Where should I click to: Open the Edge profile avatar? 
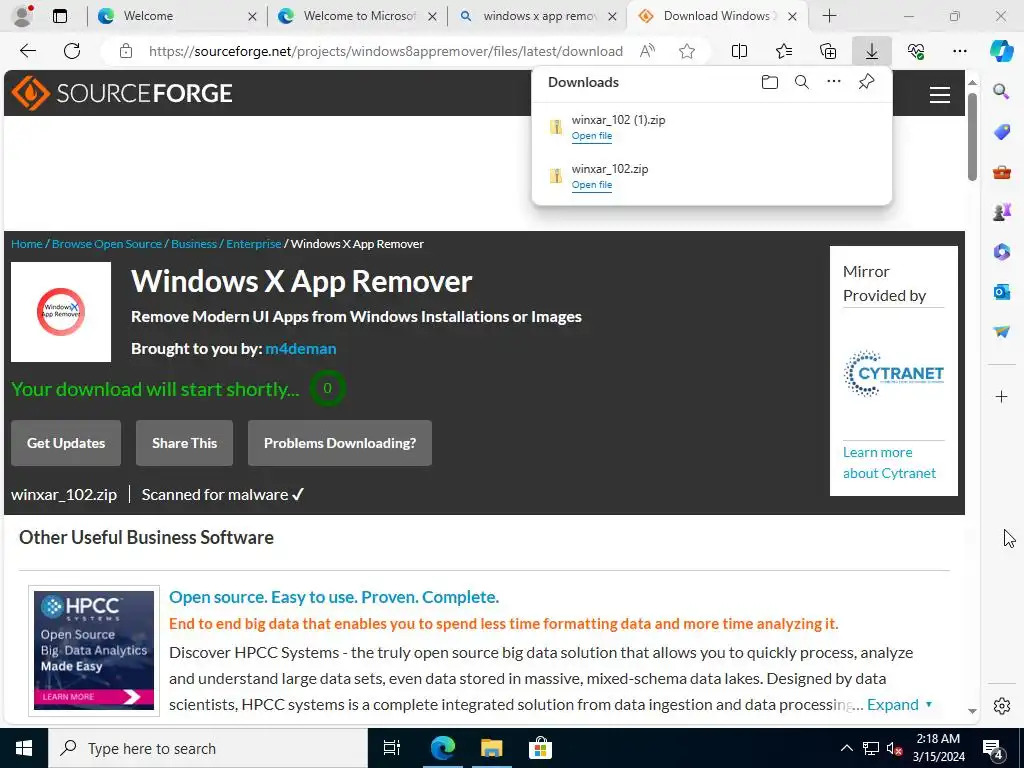click(x=22, y=16)
